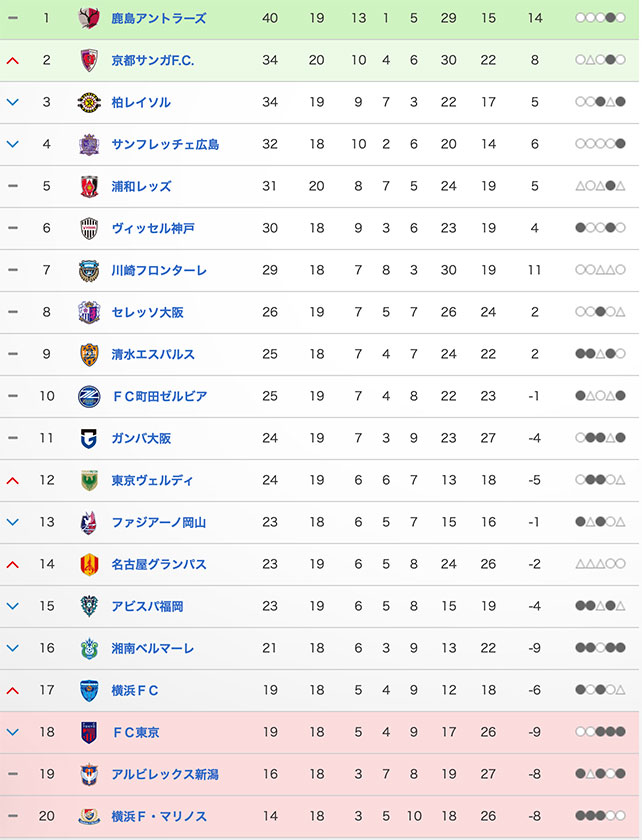Click the Kashiwa Reysol yellow-black crest
This screenshot has width=642, height=840.
[x=89, y=102]
